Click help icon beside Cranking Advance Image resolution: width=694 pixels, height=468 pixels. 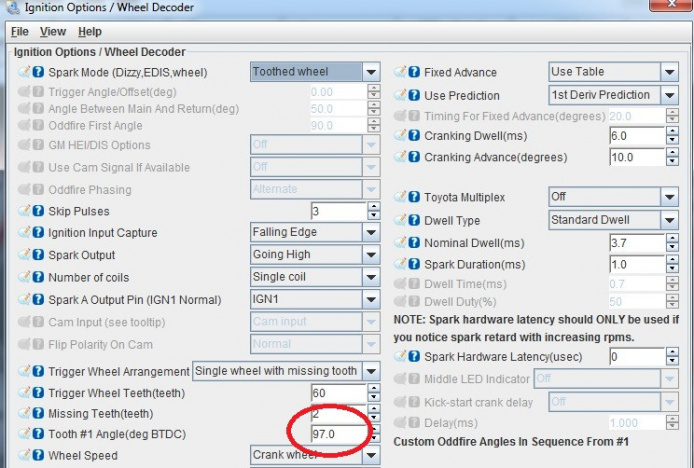pyautogui.click(x=414, y=157)
